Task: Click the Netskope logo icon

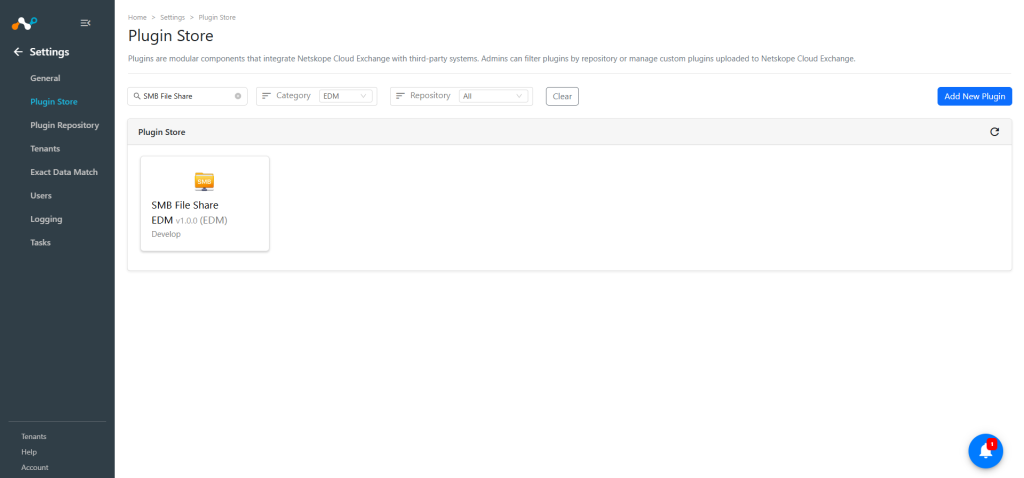Action: coord(24,23)
